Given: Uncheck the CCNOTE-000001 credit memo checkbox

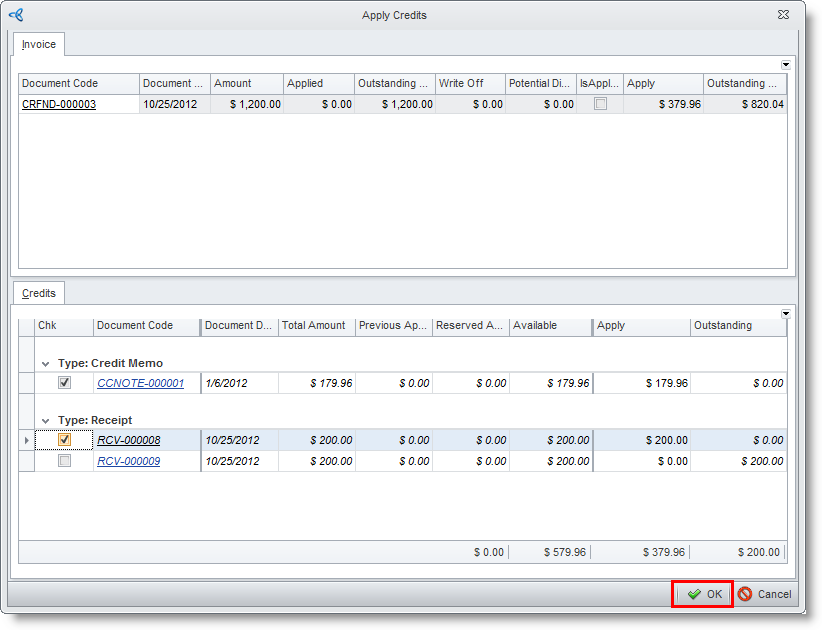Looking at the screenshot, I should point(64,383).
